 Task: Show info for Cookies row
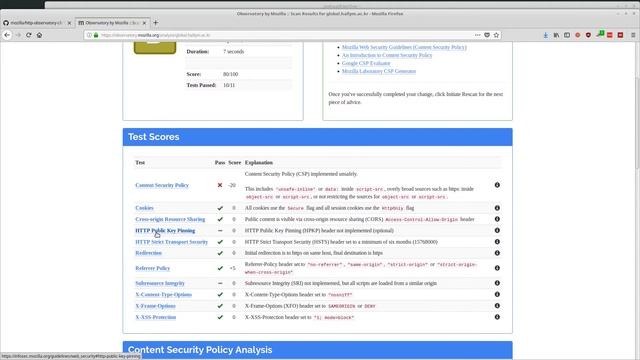(x=497, y=208)
